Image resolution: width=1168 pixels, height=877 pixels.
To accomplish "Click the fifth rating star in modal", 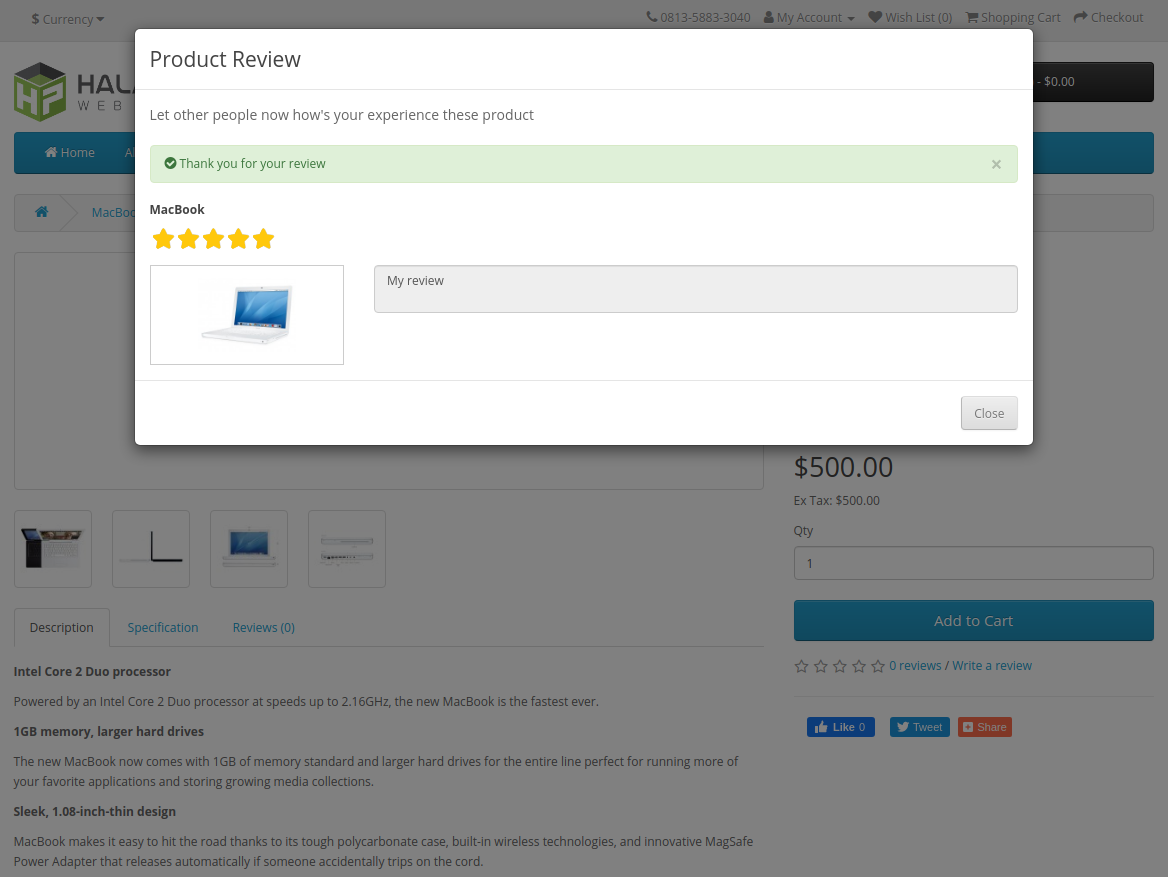I will pos(263,239).
